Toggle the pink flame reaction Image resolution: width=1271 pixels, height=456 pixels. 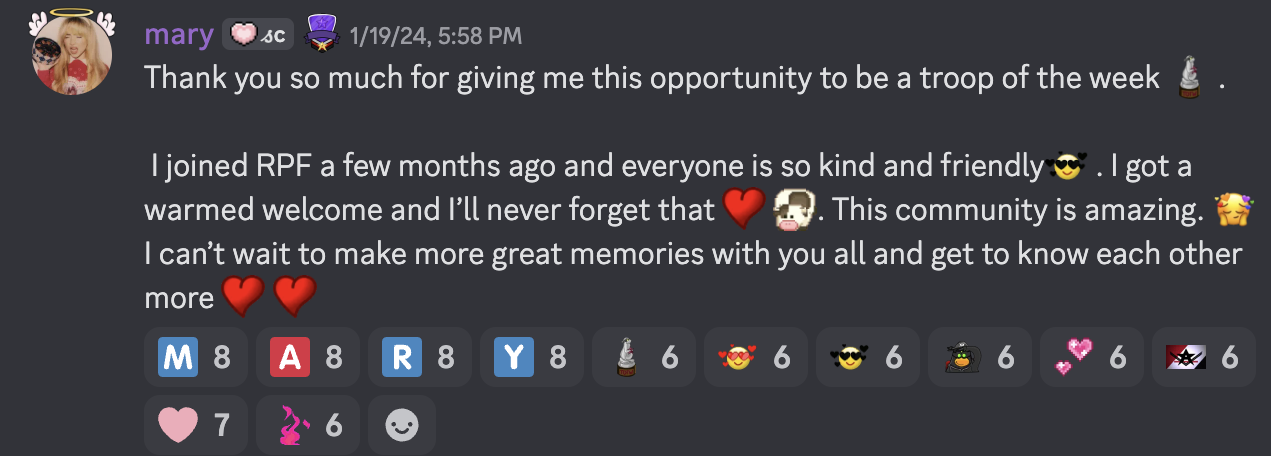pos(307,426)
